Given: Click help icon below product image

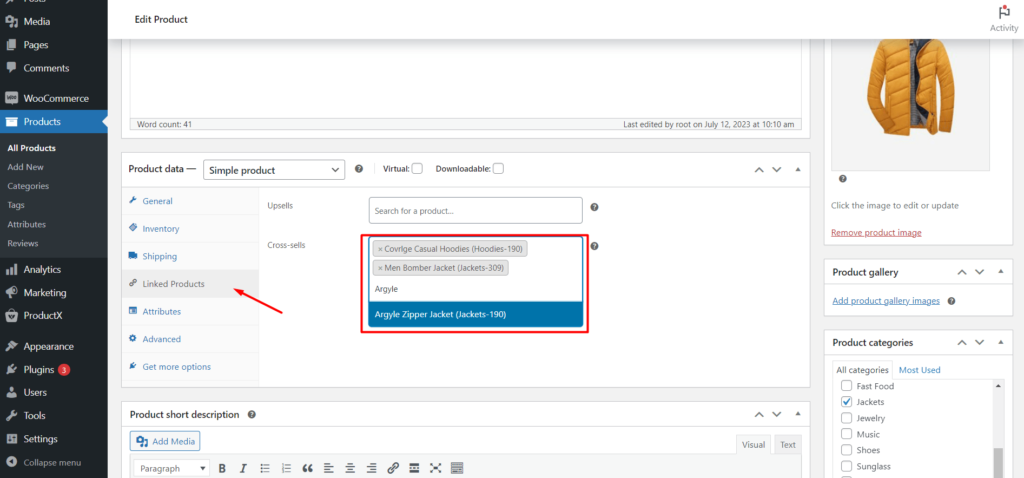Looking at the screenshot, I should pyautogui.click(x=842, y=178).
